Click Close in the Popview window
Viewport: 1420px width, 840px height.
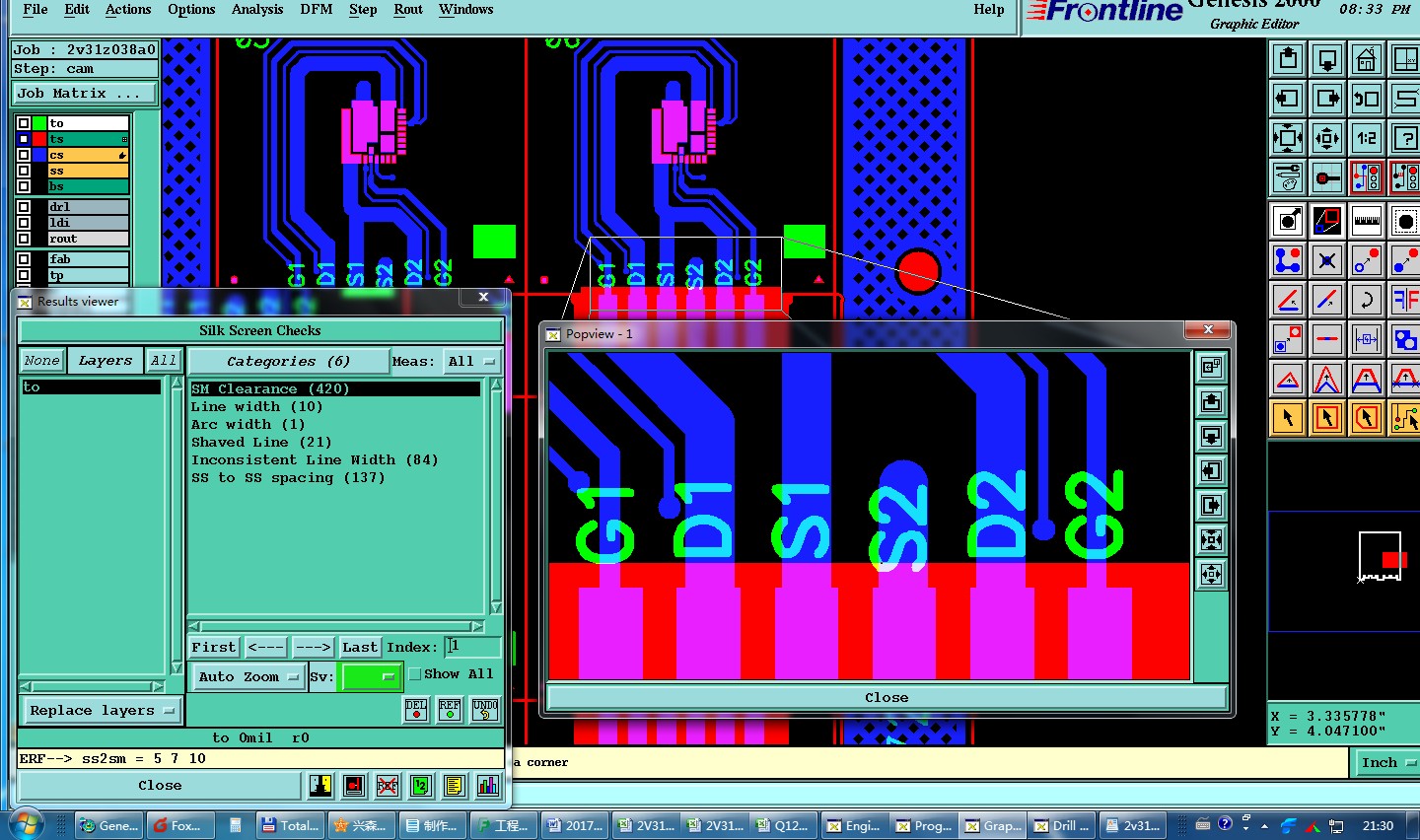[x=887, y=697]
